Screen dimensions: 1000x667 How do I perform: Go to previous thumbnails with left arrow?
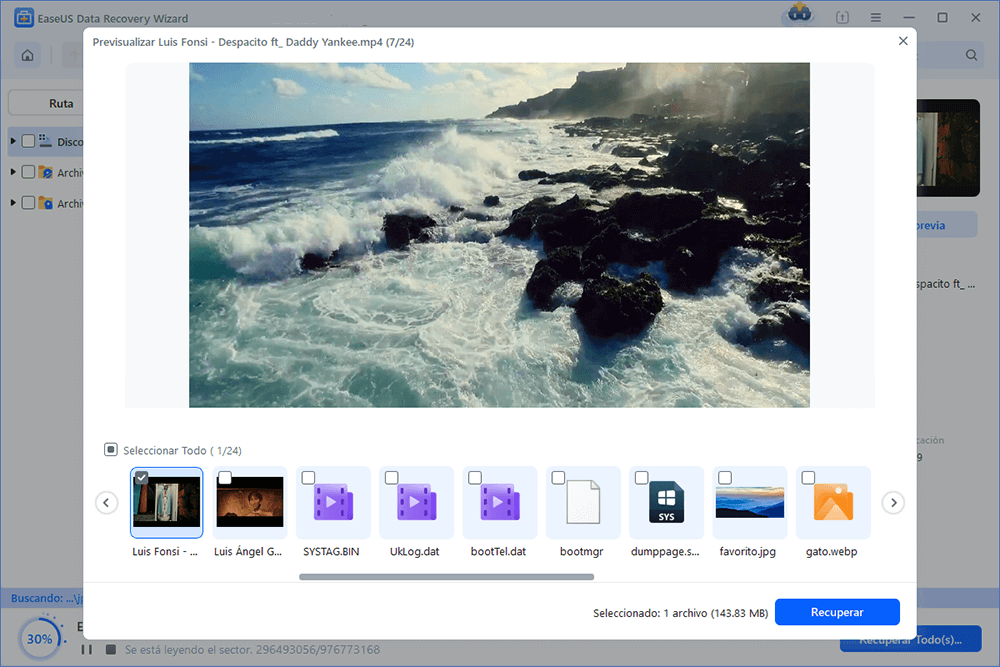click(x=107, y=502)
